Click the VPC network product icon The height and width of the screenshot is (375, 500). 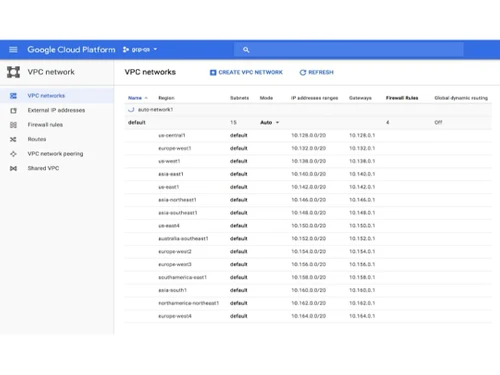pos(13,72)
